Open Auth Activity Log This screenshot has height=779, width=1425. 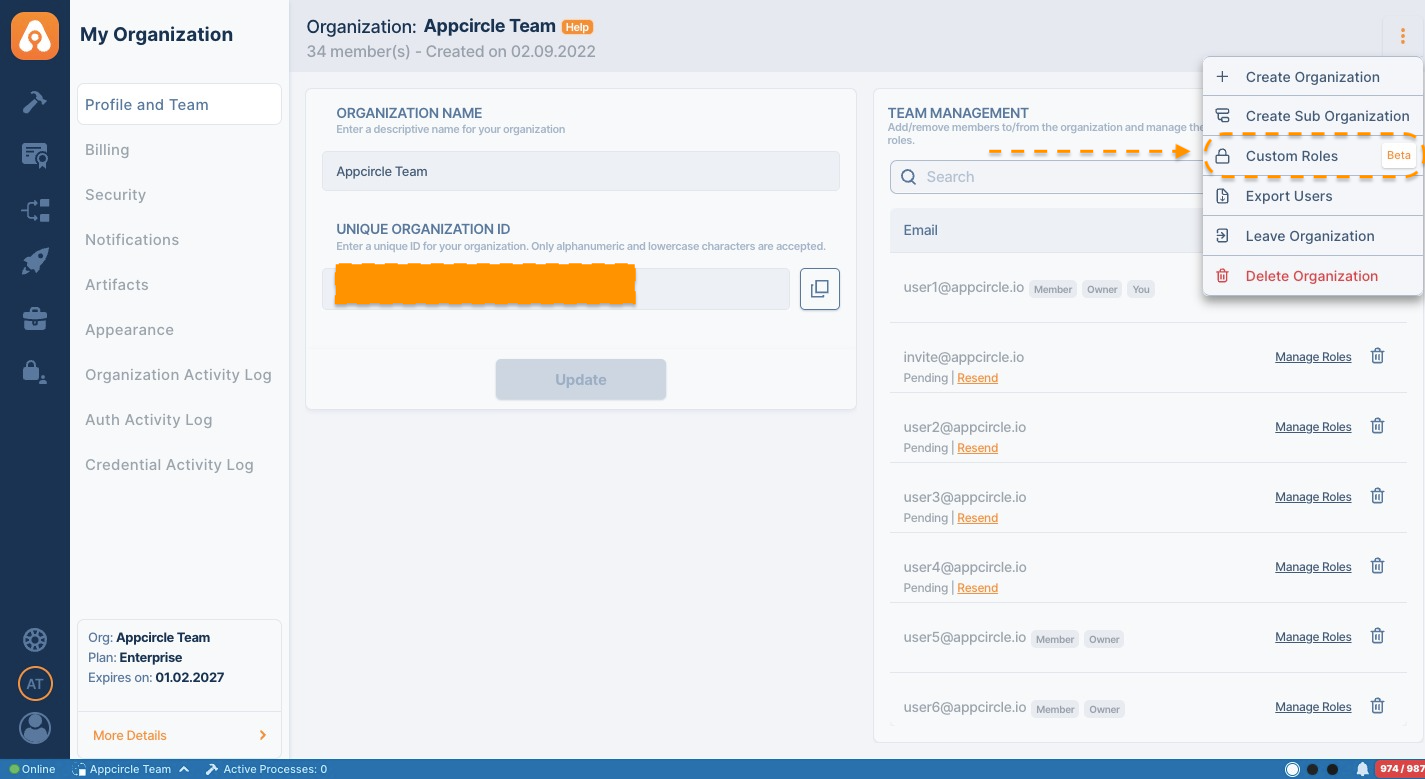pos(148,420)
